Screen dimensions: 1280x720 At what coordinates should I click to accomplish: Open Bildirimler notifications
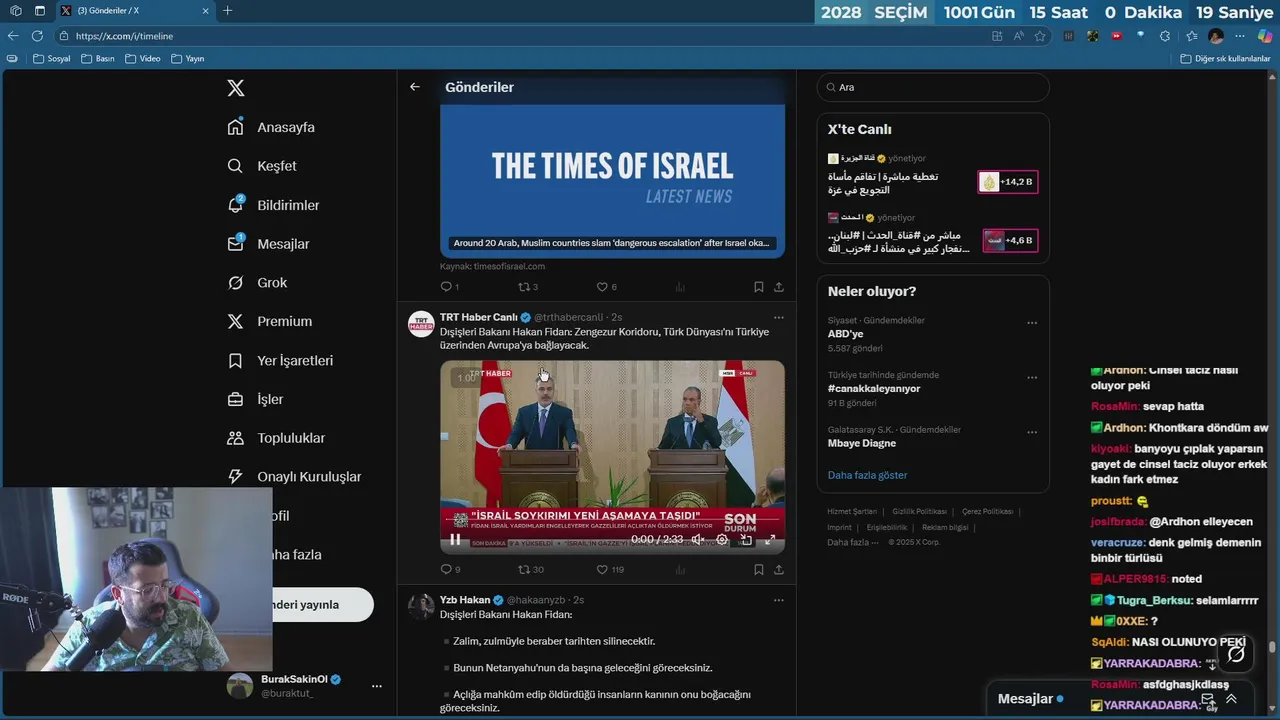pos(273,205)
